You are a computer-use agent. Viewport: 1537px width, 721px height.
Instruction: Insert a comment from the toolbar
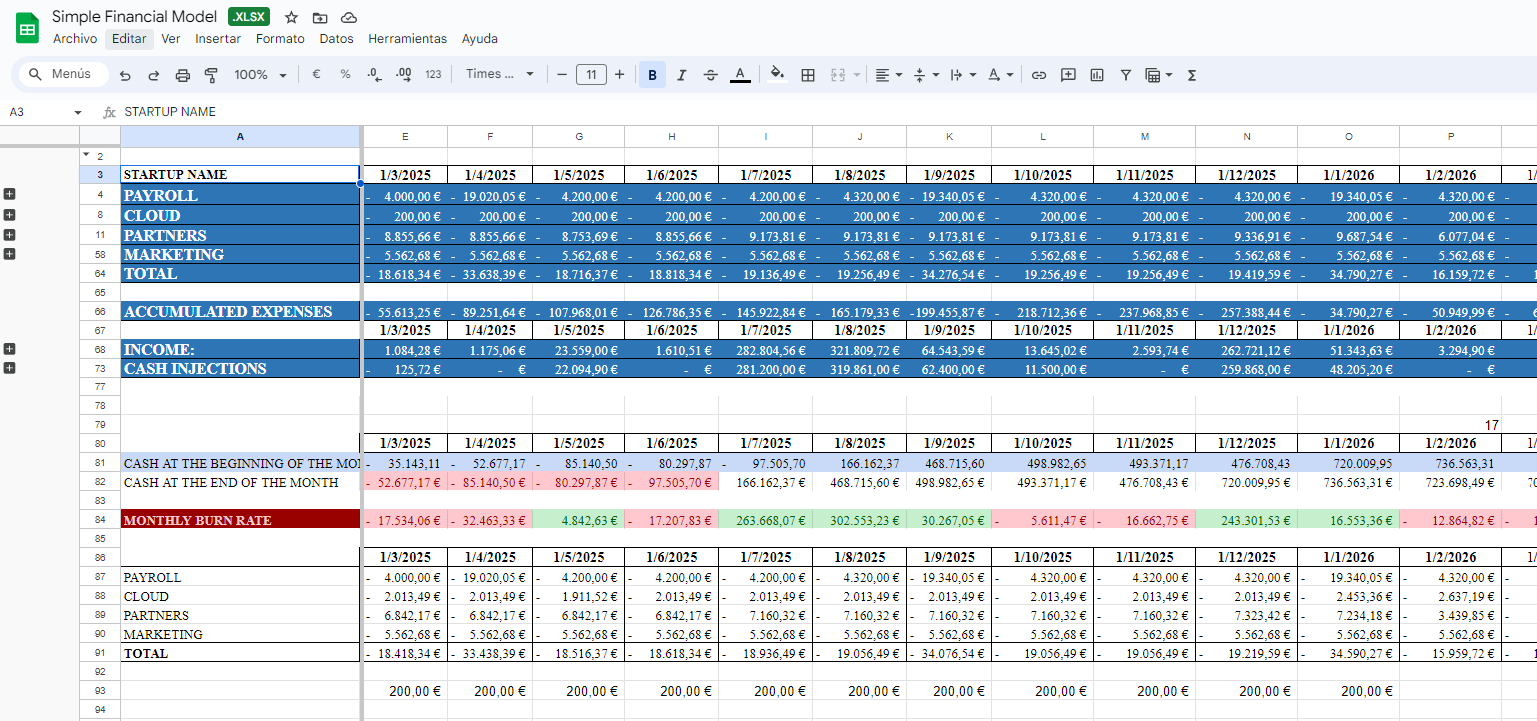point(1068,74)
